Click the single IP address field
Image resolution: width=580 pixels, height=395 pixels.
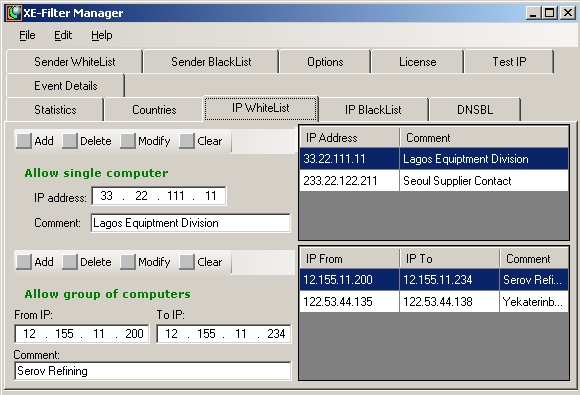point(159,196)
